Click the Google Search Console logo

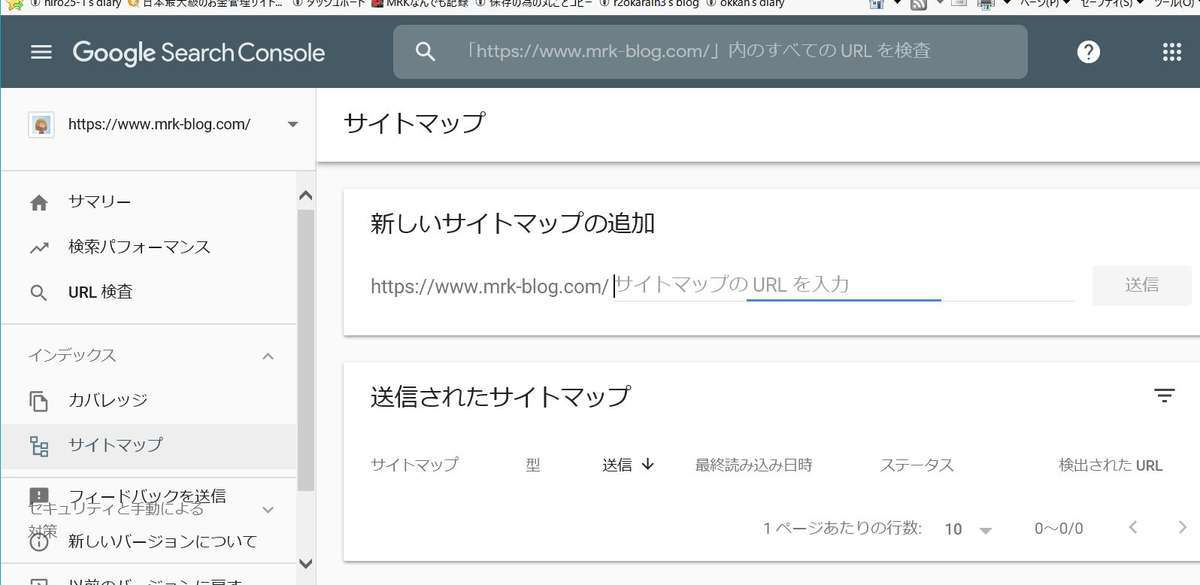(198, 52)
